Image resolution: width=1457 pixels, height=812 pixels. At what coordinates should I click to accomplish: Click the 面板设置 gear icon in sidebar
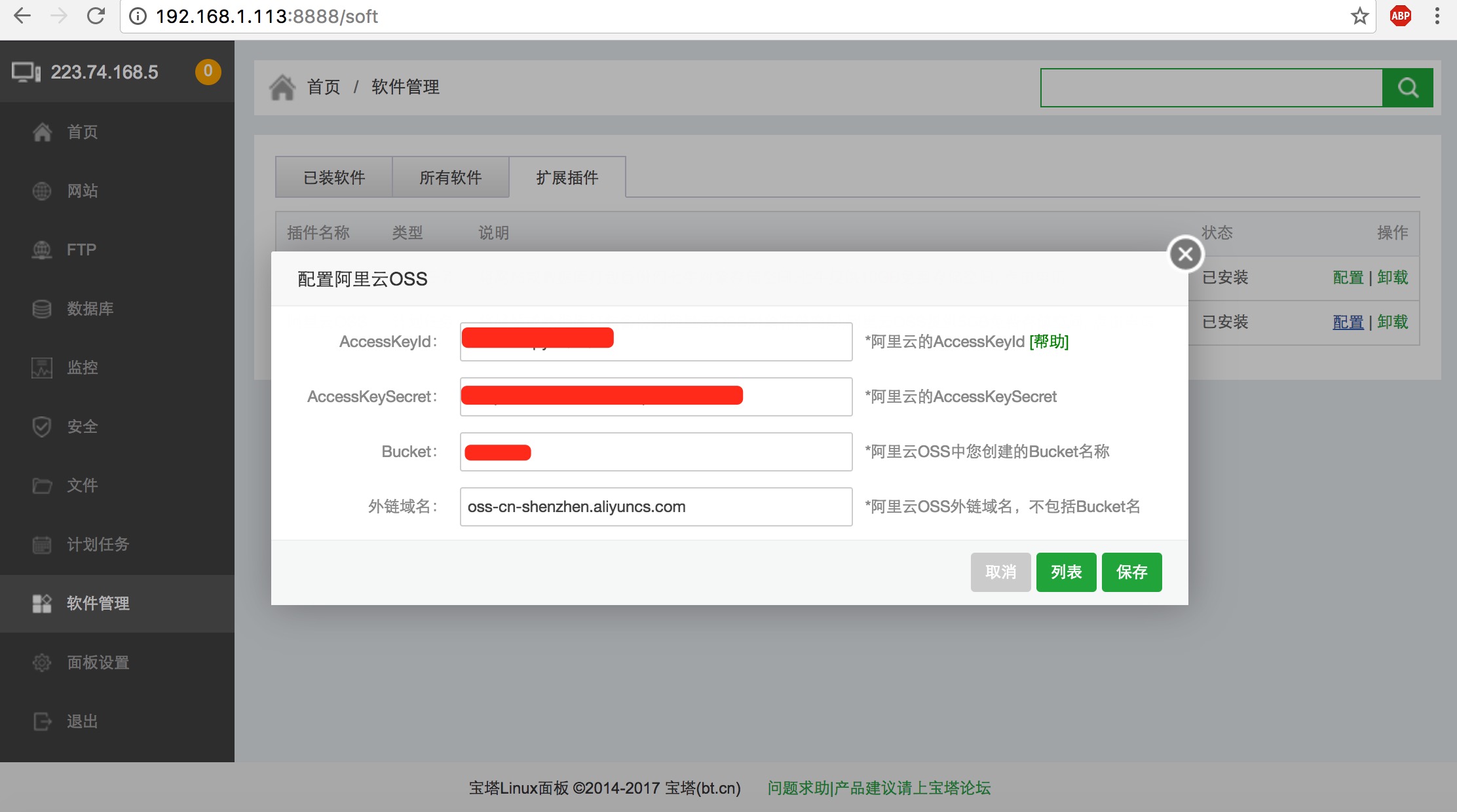coord(42,662)
